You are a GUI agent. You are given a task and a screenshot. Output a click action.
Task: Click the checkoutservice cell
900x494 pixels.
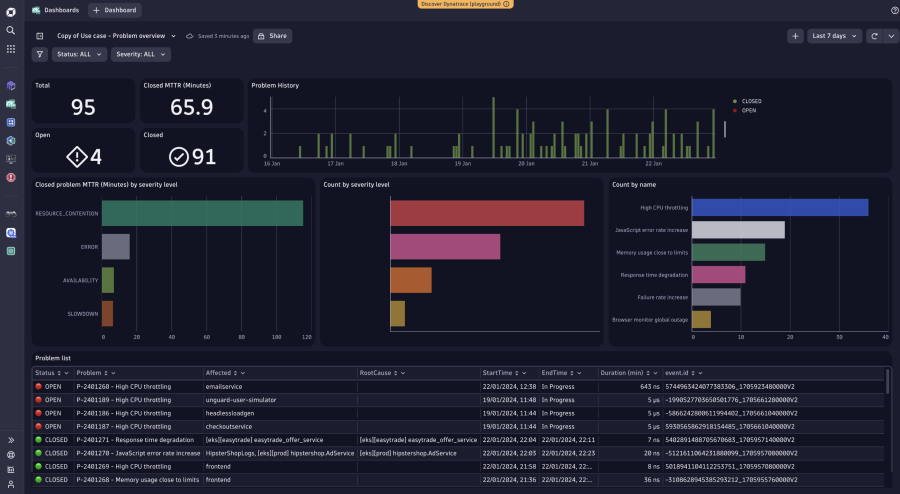[228, 426]
